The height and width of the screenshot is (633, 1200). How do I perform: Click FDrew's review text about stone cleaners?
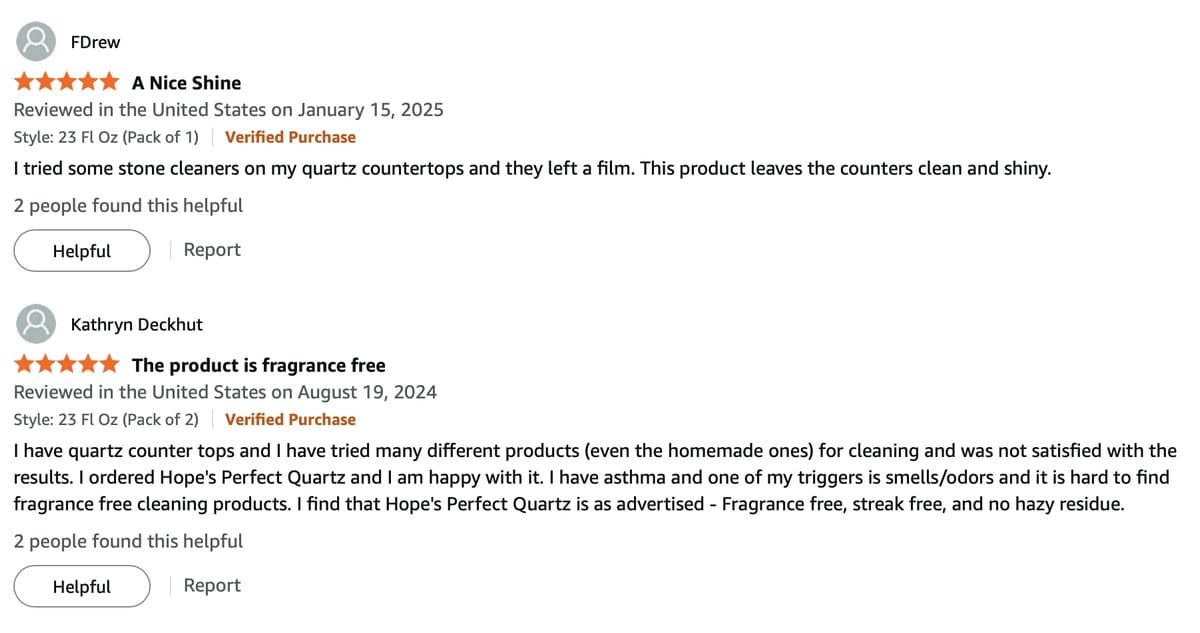(532, 168)
